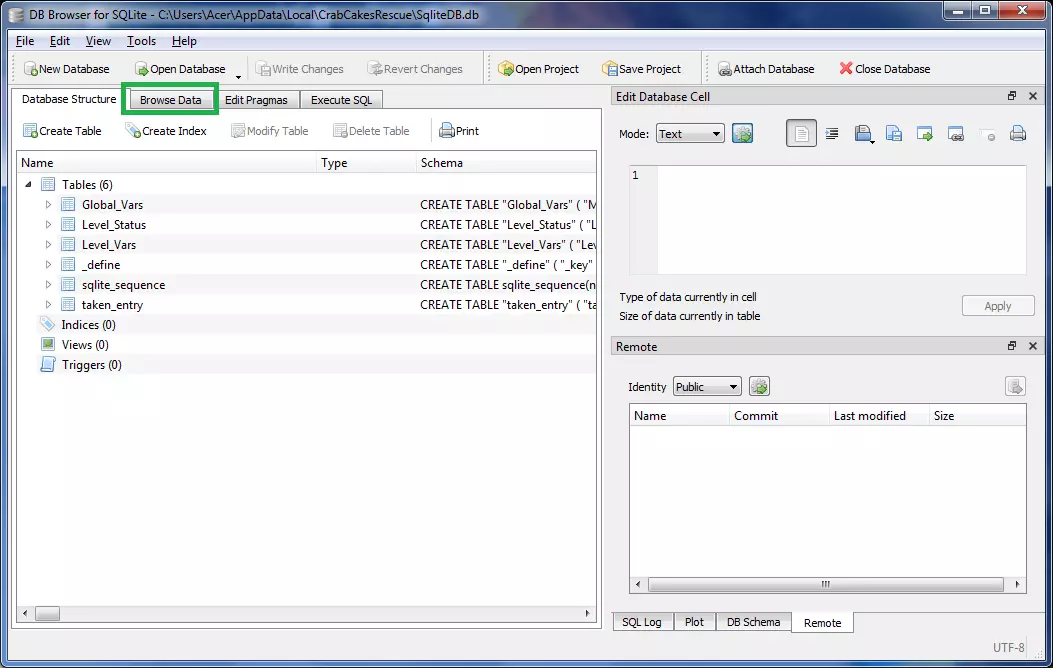Click the printer icon in Edit Database Cell

click(x=1018, y=134)
